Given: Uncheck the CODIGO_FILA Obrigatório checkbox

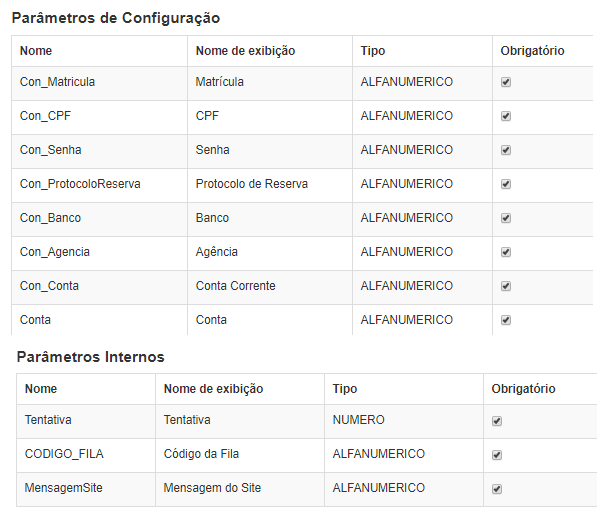Looking at the screenshot, I should click(x=497, y=455).
